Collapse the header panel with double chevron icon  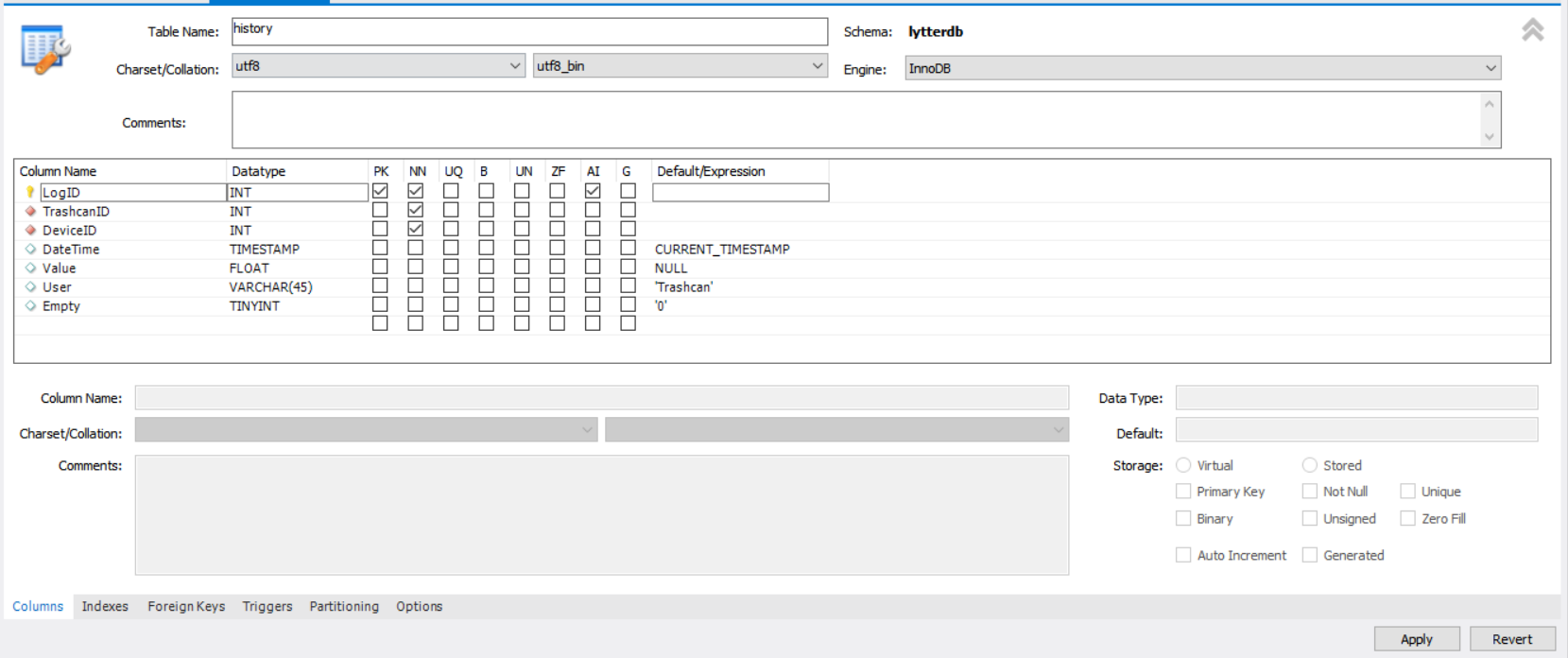pos(1532,30)
